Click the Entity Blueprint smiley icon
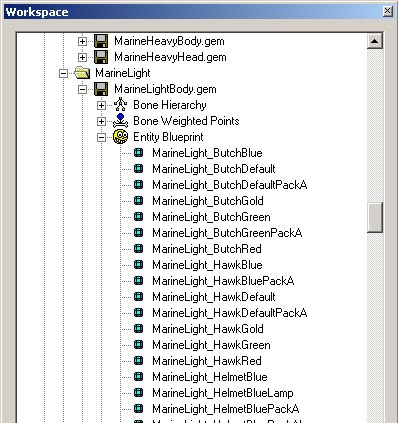The image size is (398, 423). 120,137
